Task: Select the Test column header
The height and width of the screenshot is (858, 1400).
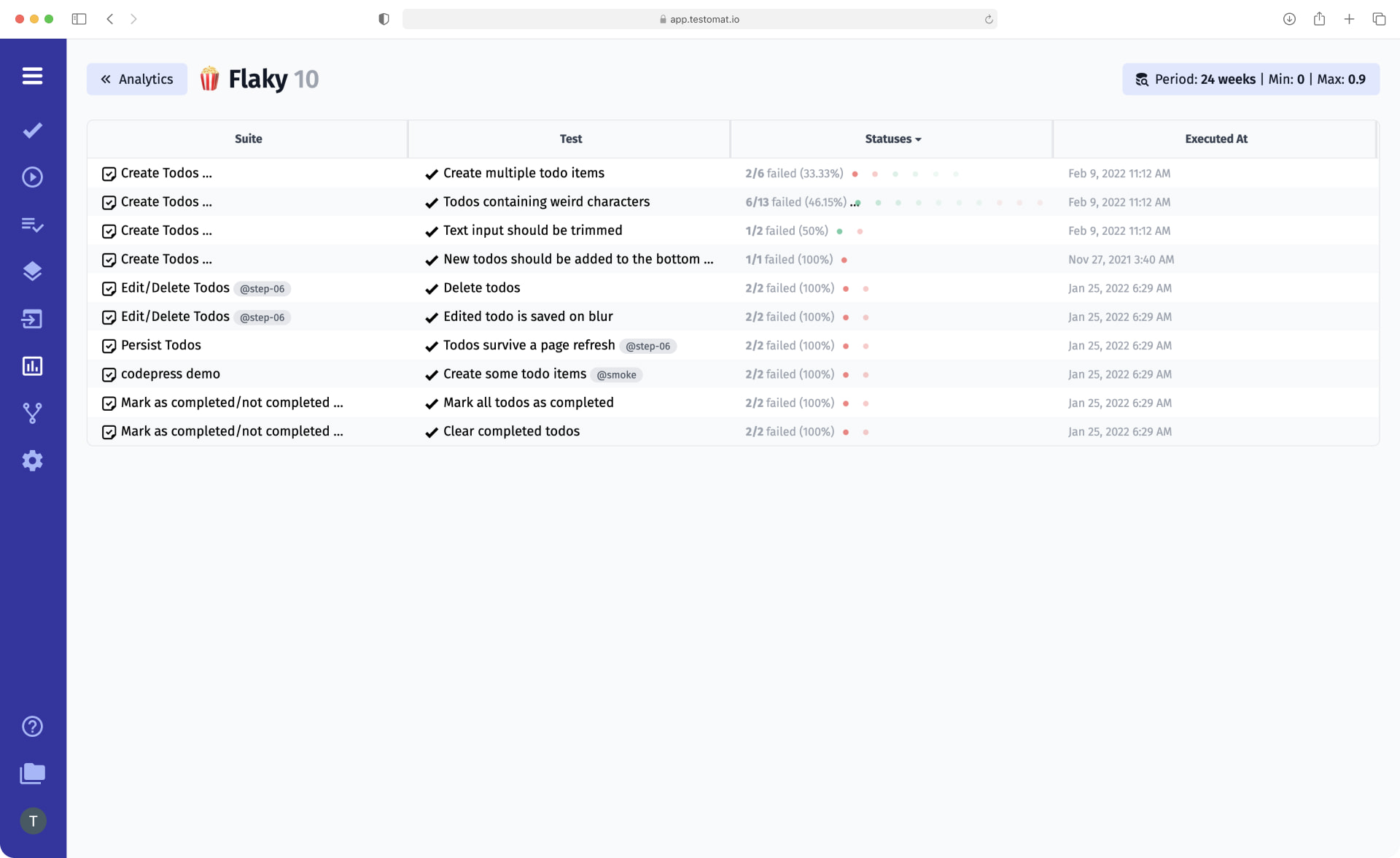Action: 570,139
